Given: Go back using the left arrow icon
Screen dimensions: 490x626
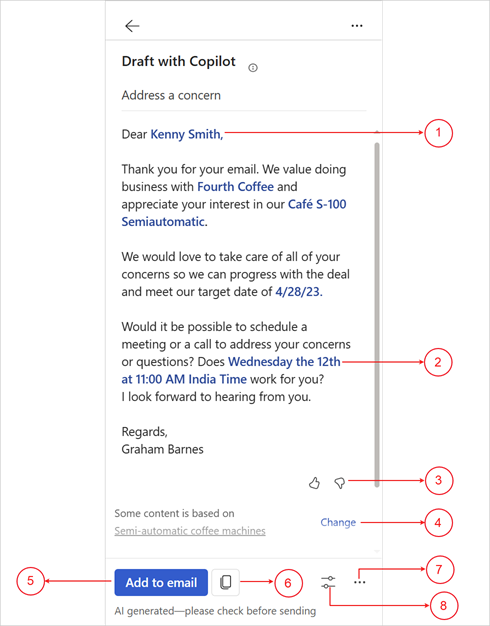Looking at the screenshot, I should [132, 26].
